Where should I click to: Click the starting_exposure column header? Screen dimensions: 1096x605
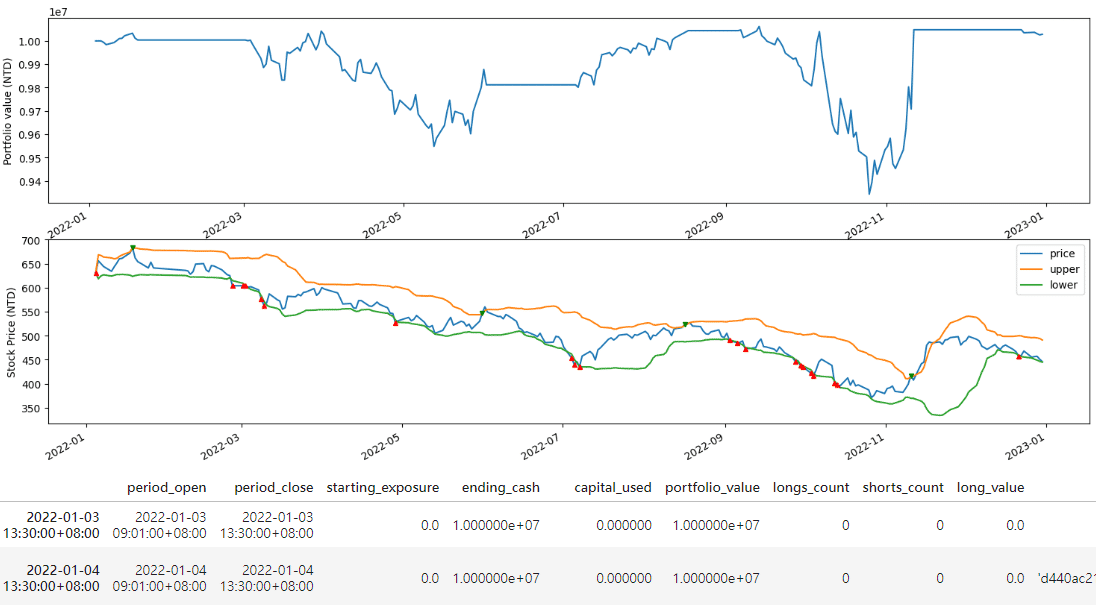[x=382, y=488]
